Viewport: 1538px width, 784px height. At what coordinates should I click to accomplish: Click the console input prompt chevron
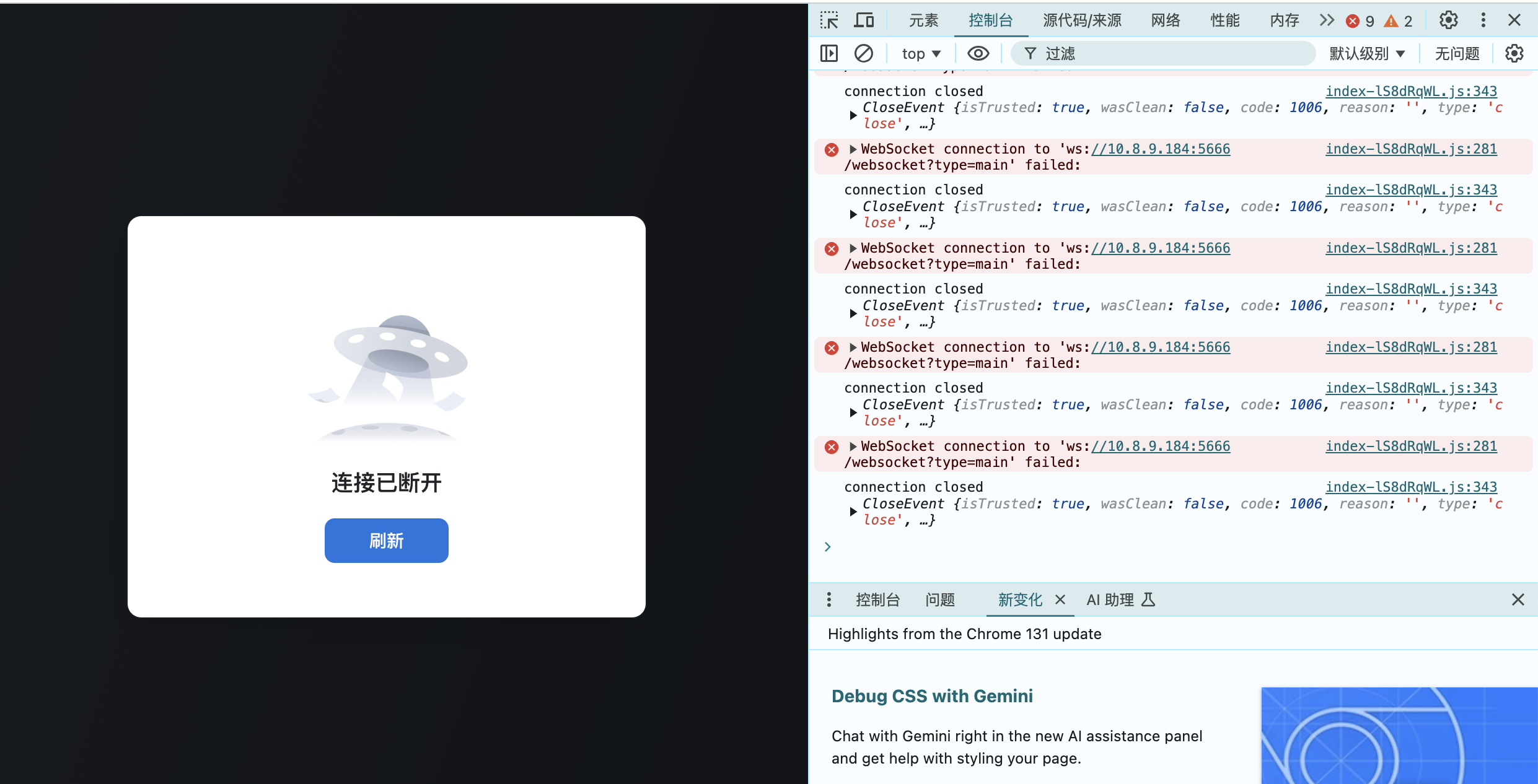[828, 547]
